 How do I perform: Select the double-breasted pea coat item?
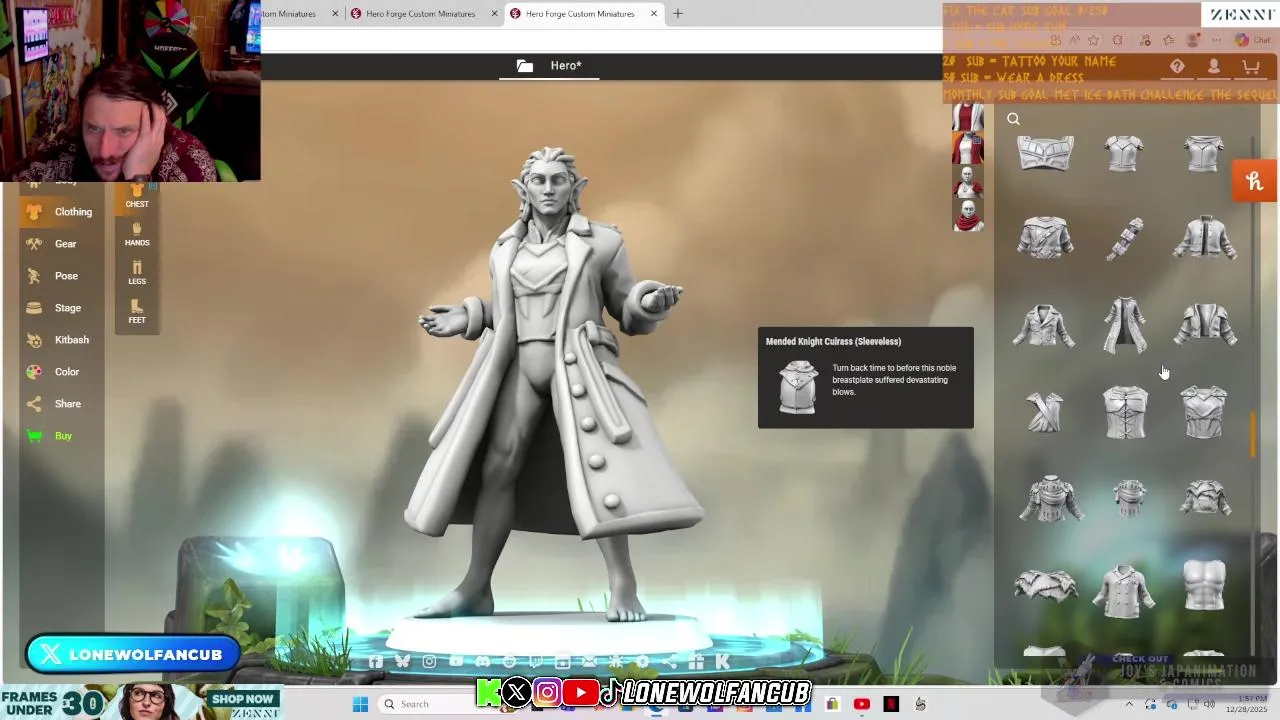[1125, 590]
